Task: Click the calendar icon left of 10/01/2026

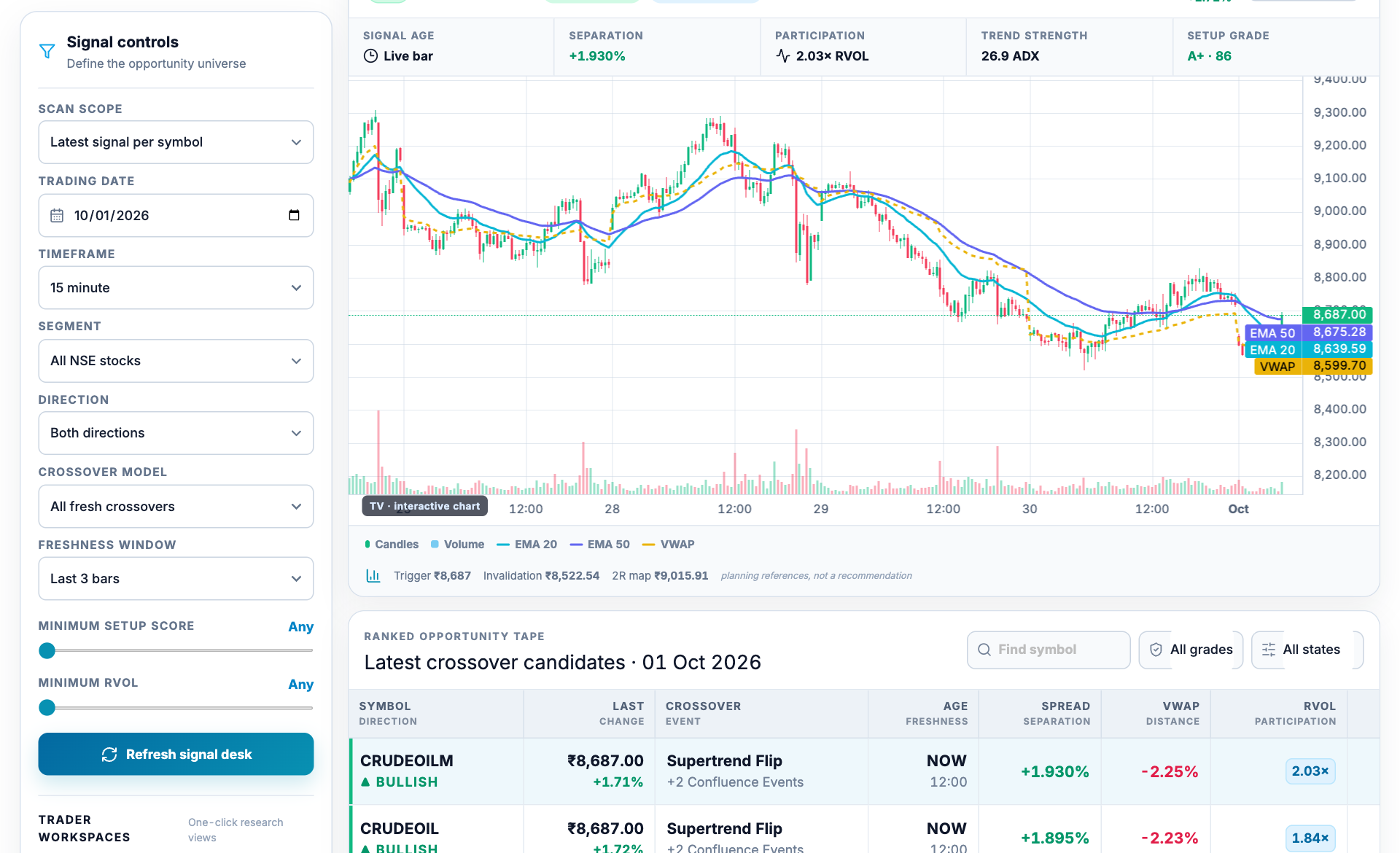Action: [x=57, y=216]
